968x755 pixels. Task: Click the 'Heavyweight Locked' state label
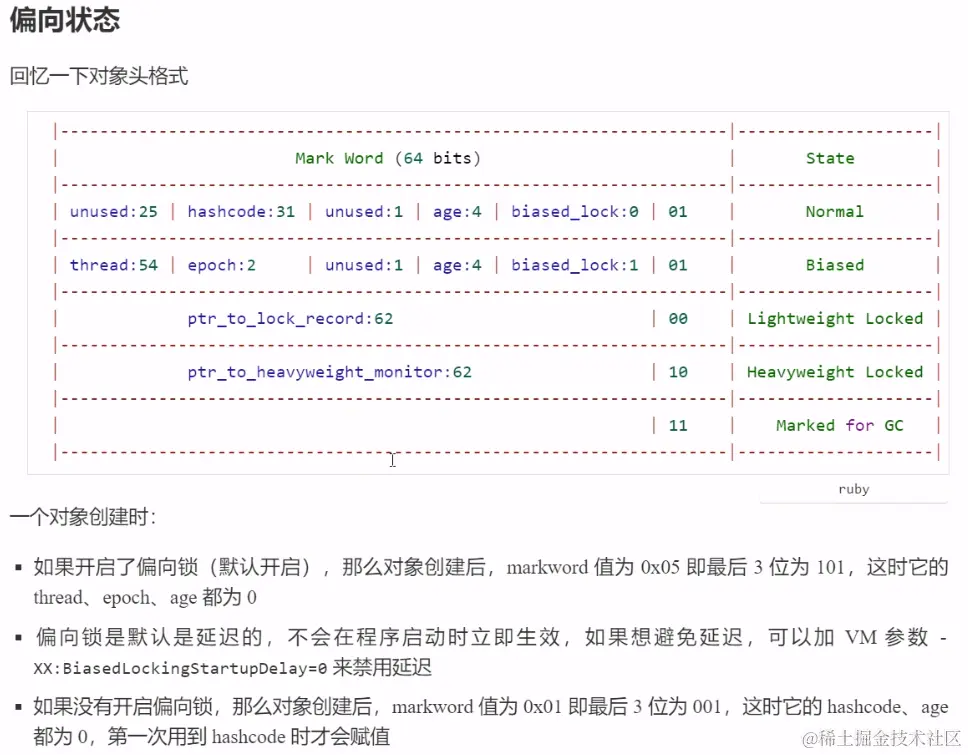tap(835, 372)
